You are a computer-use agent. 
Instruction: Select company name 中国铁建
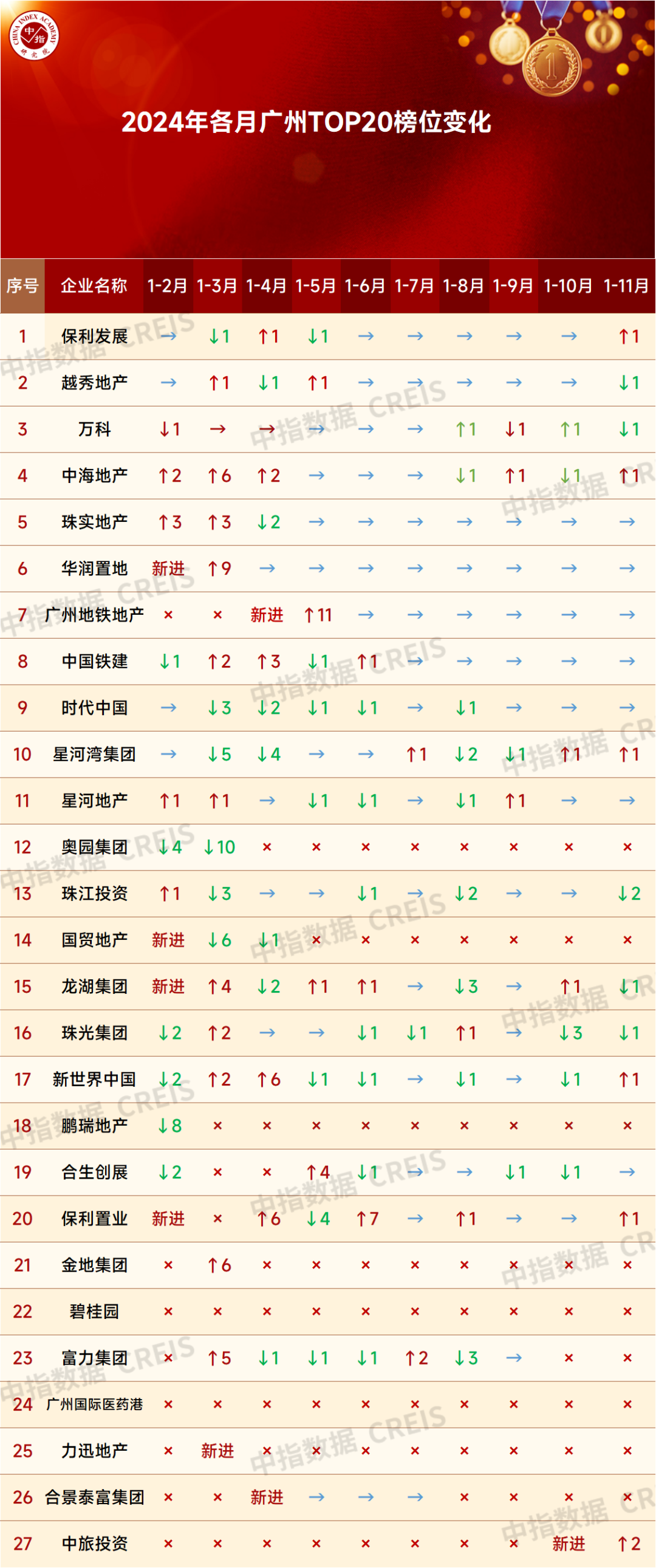click(94, 661)
